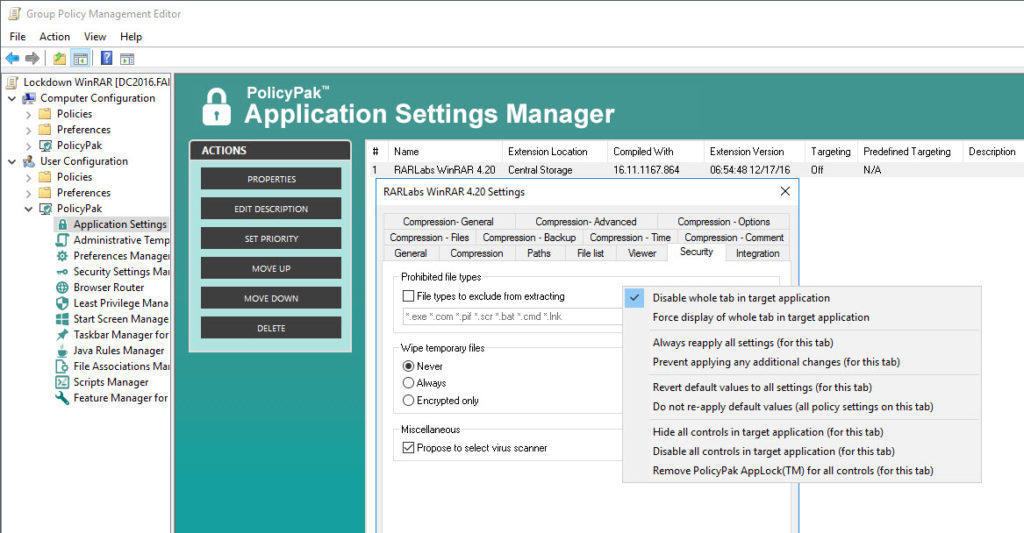Click the Lockdown WinRAR policy root icon
Viewport: 1024px width, 533px height.
tap(12, 82)
